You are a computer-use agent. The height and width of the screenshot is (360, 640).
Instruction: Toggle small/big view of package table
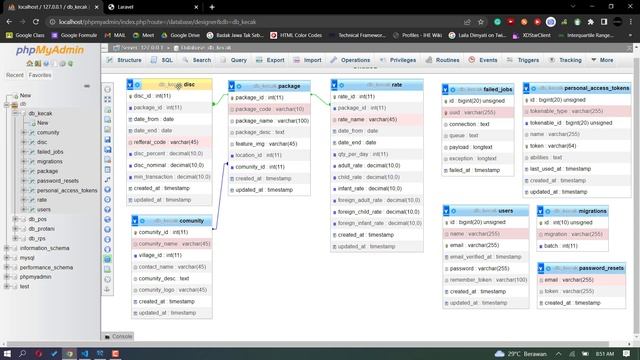(231, 86)
